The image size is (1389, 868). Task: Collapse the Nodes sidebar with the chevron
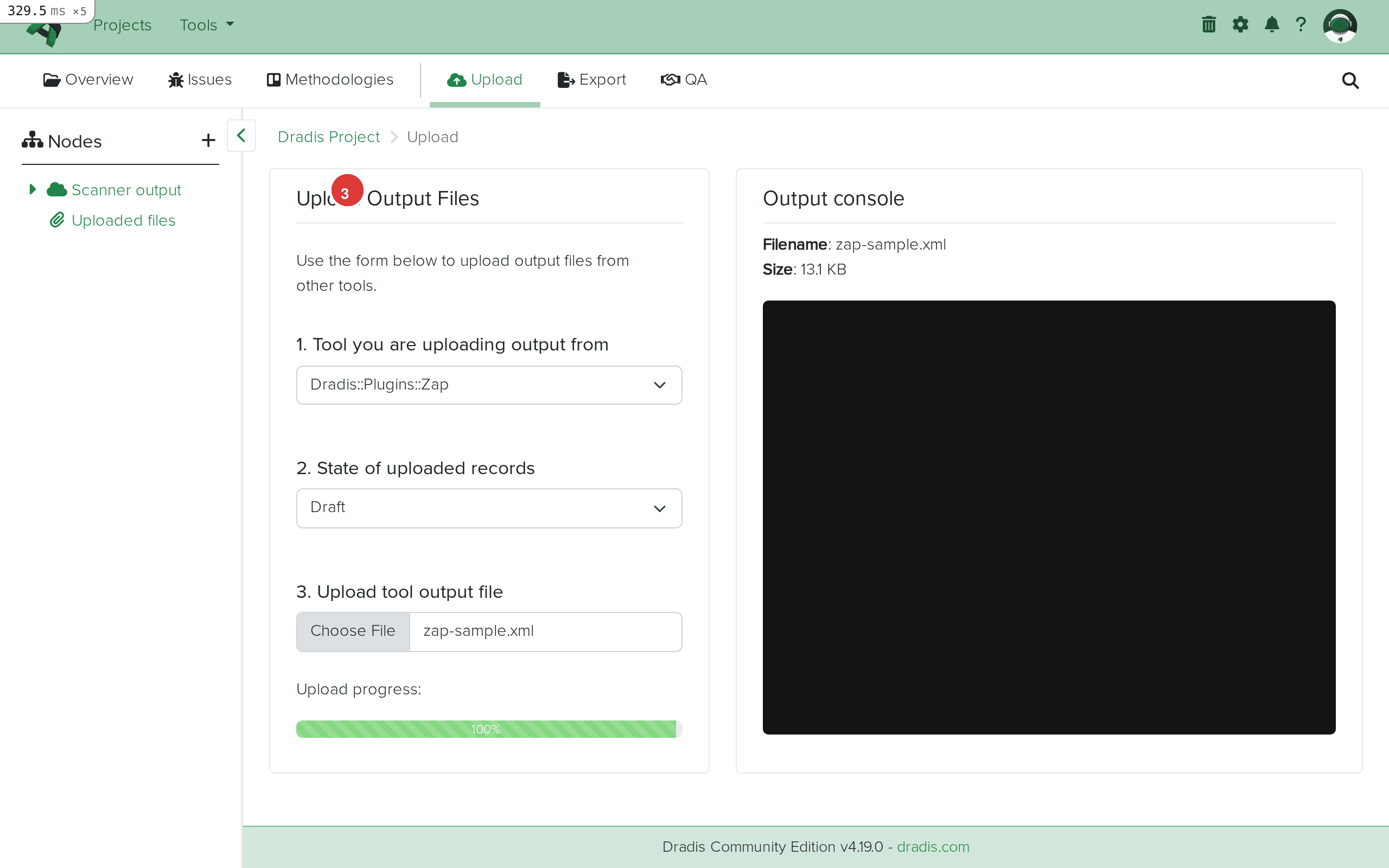[241, 136]
